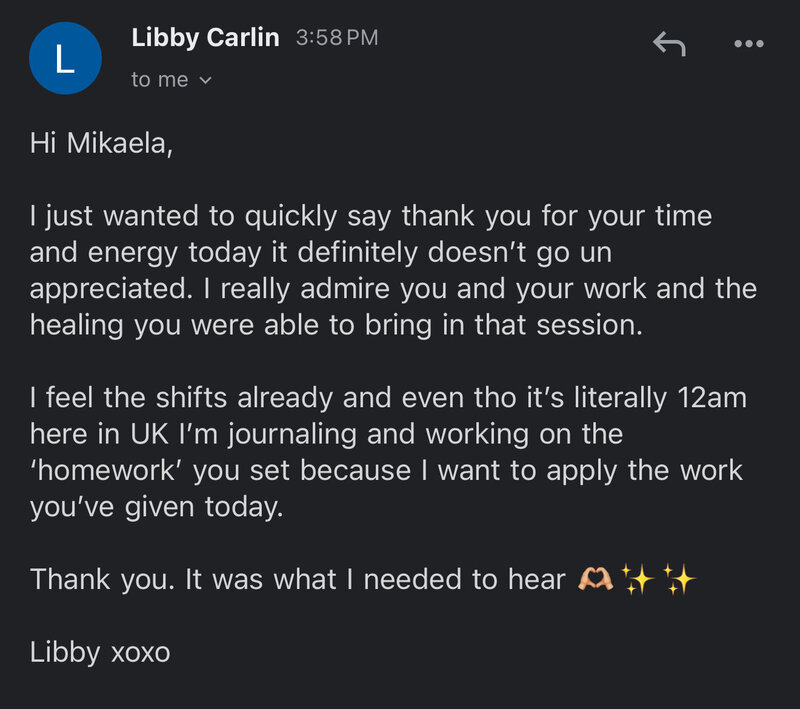Tap the last sparkles emoji
Viewport: 800px width, 709px height.
[x=680, y=579]
